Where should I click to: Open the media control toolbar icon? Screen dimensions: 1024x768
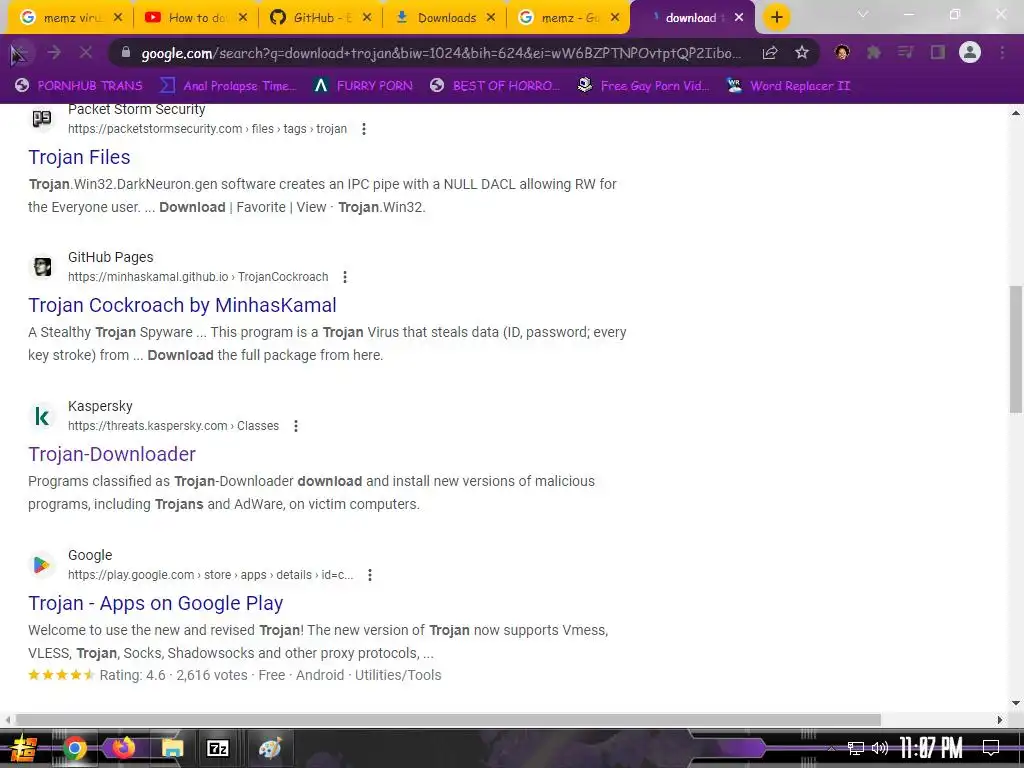click(x=905, y=52)
